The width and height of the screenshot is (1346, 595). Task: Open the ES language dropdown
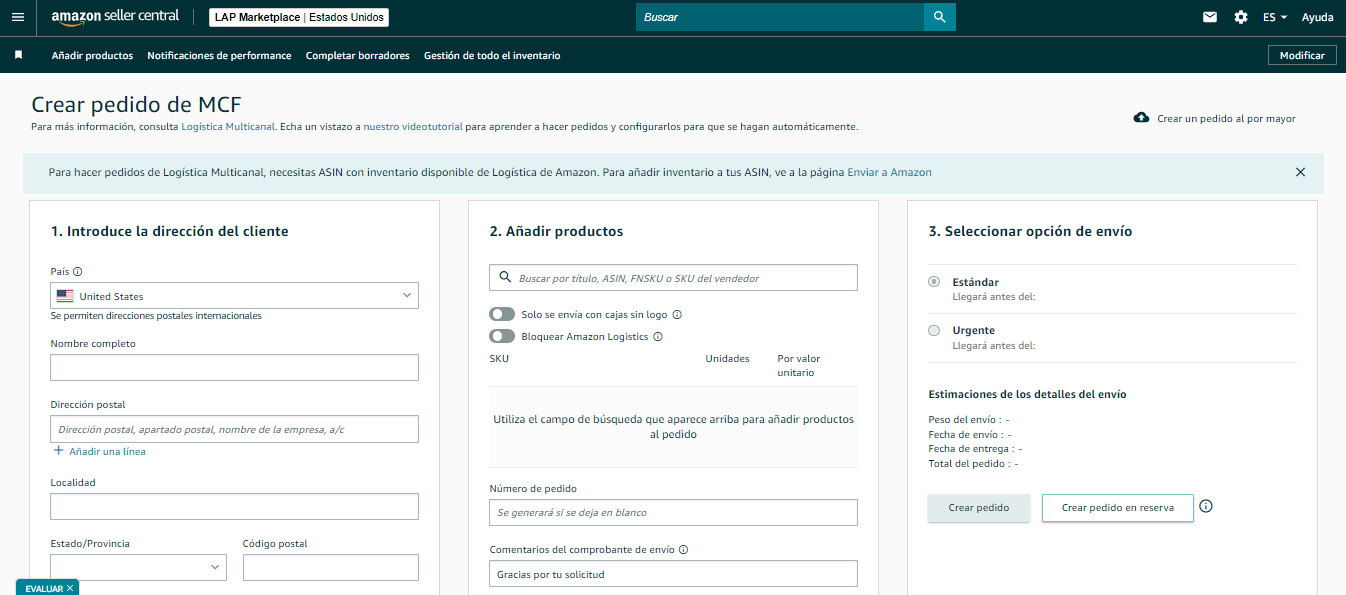coord(1275,17)
